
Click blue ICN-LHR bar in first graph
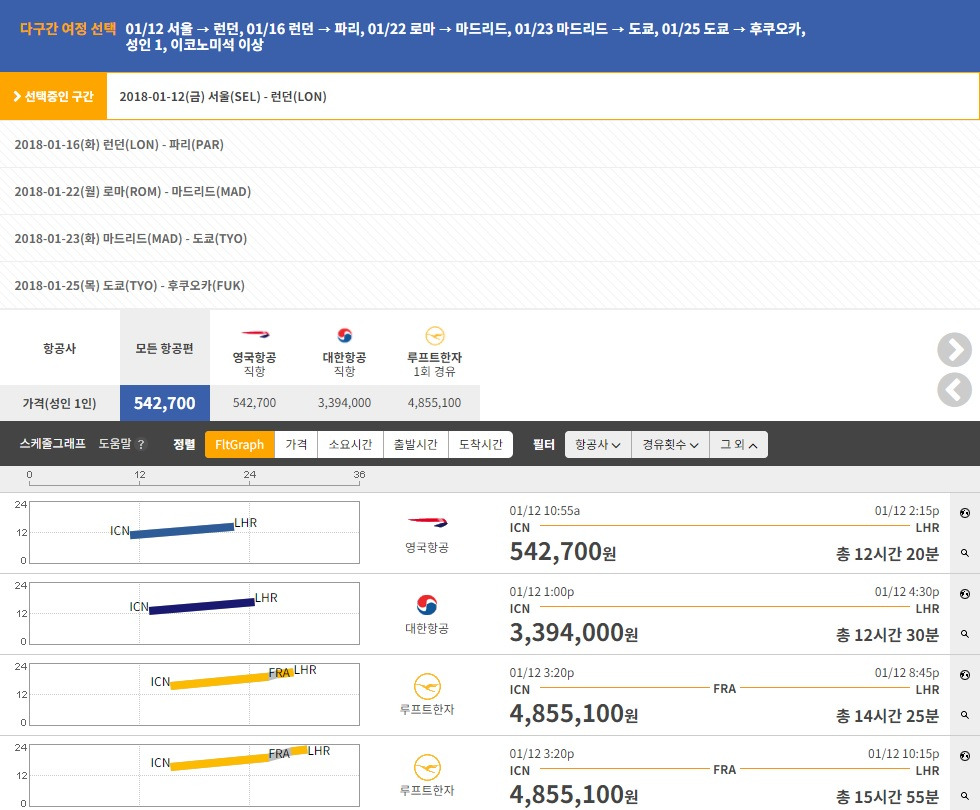click(182, 531)
